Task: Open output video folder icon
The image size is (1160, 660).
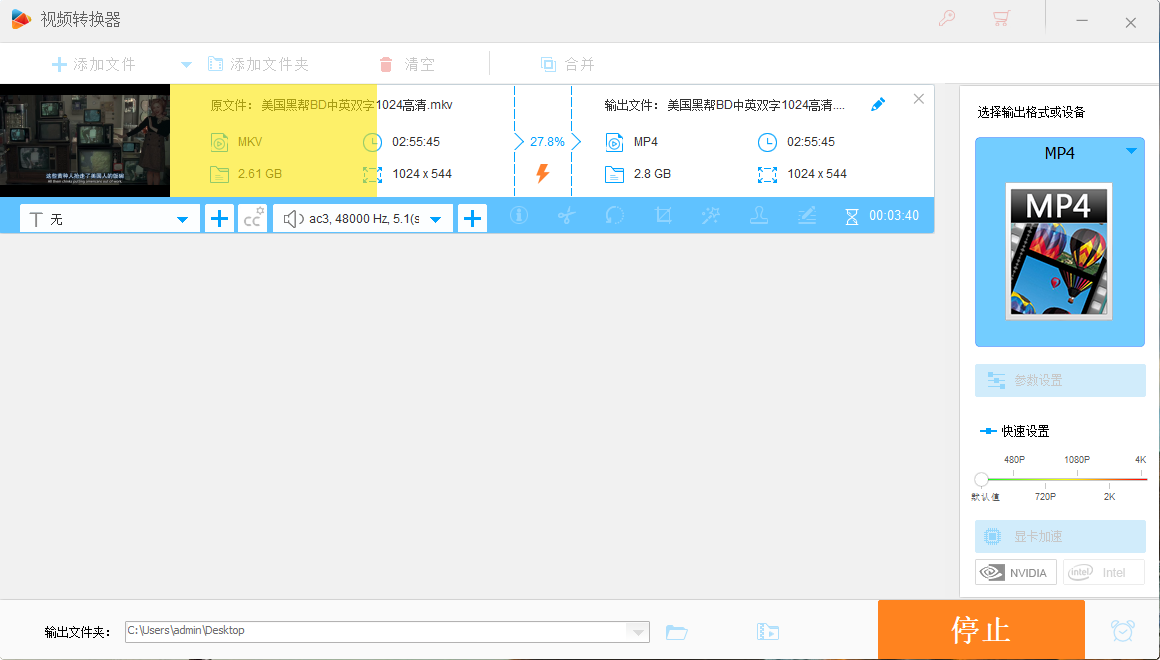Action: point(768,632)
